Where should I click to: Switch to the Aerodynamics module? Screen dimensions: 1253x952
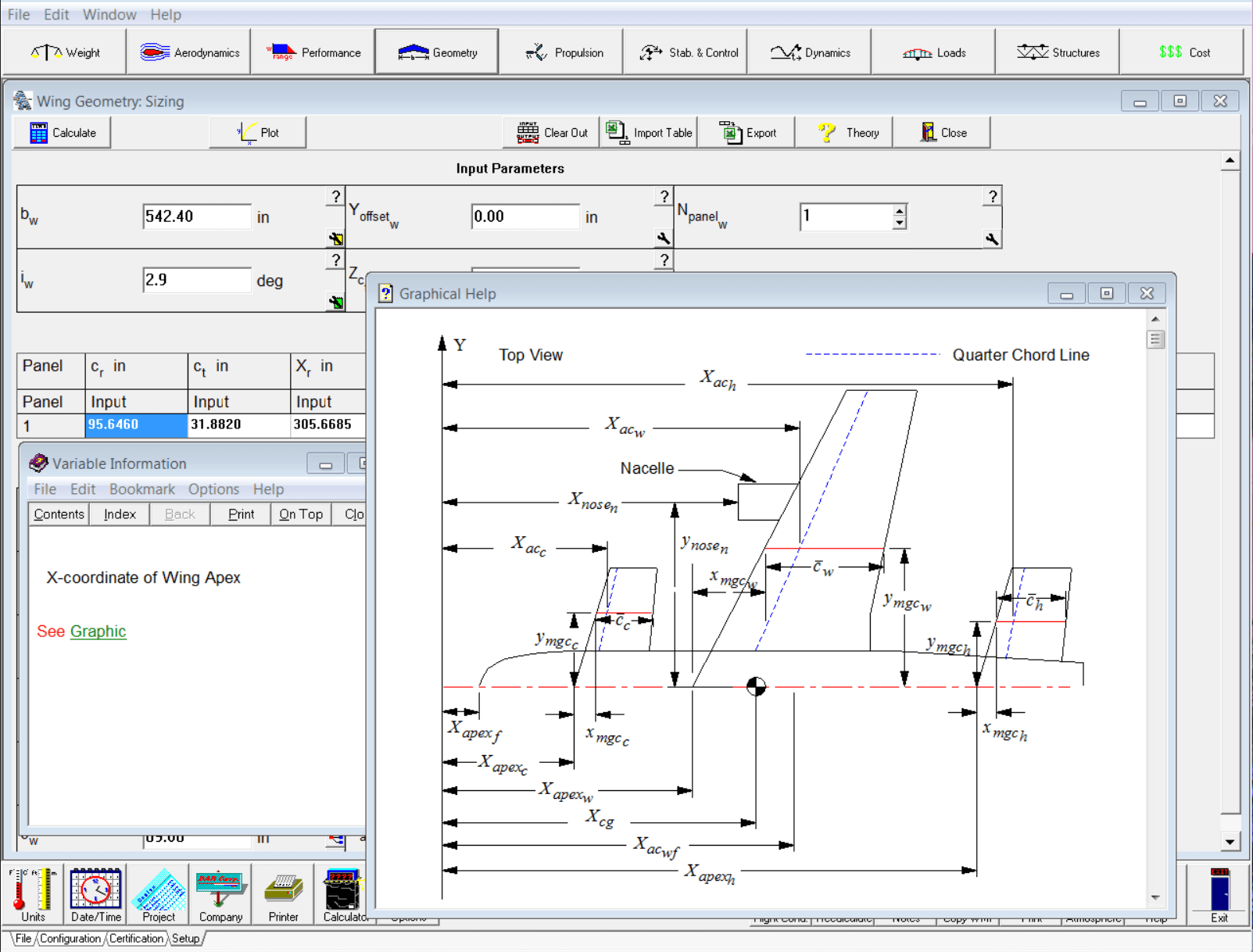[188, 51]
